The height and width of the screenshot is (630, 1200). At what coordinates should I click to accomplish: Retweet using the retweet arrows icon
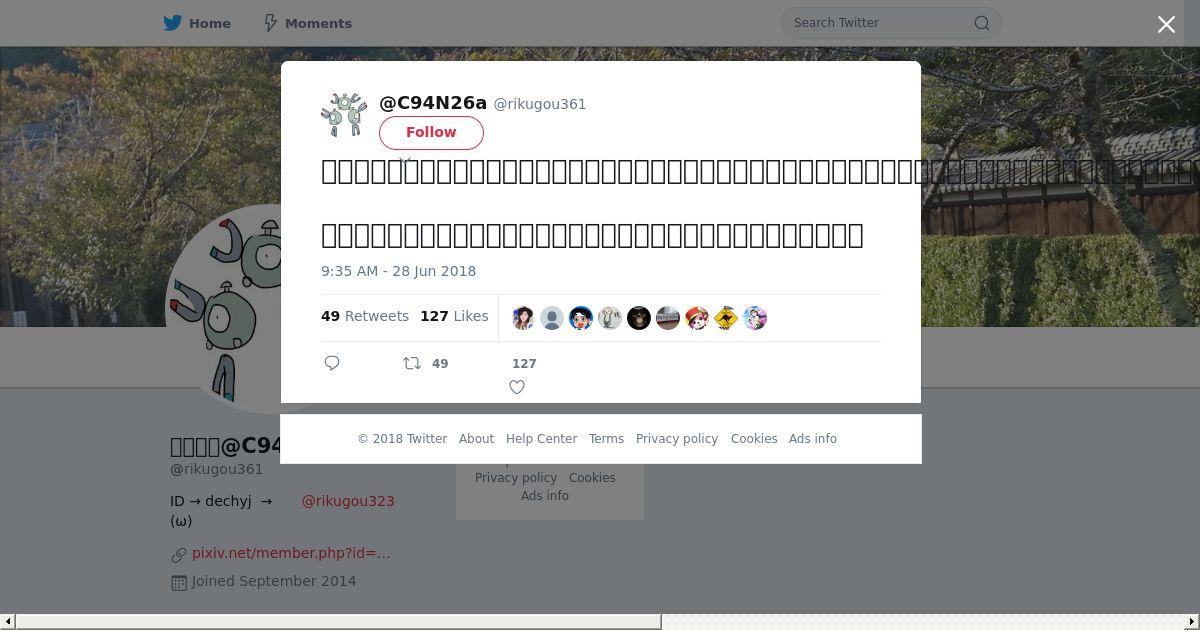(x=411, y=364)
